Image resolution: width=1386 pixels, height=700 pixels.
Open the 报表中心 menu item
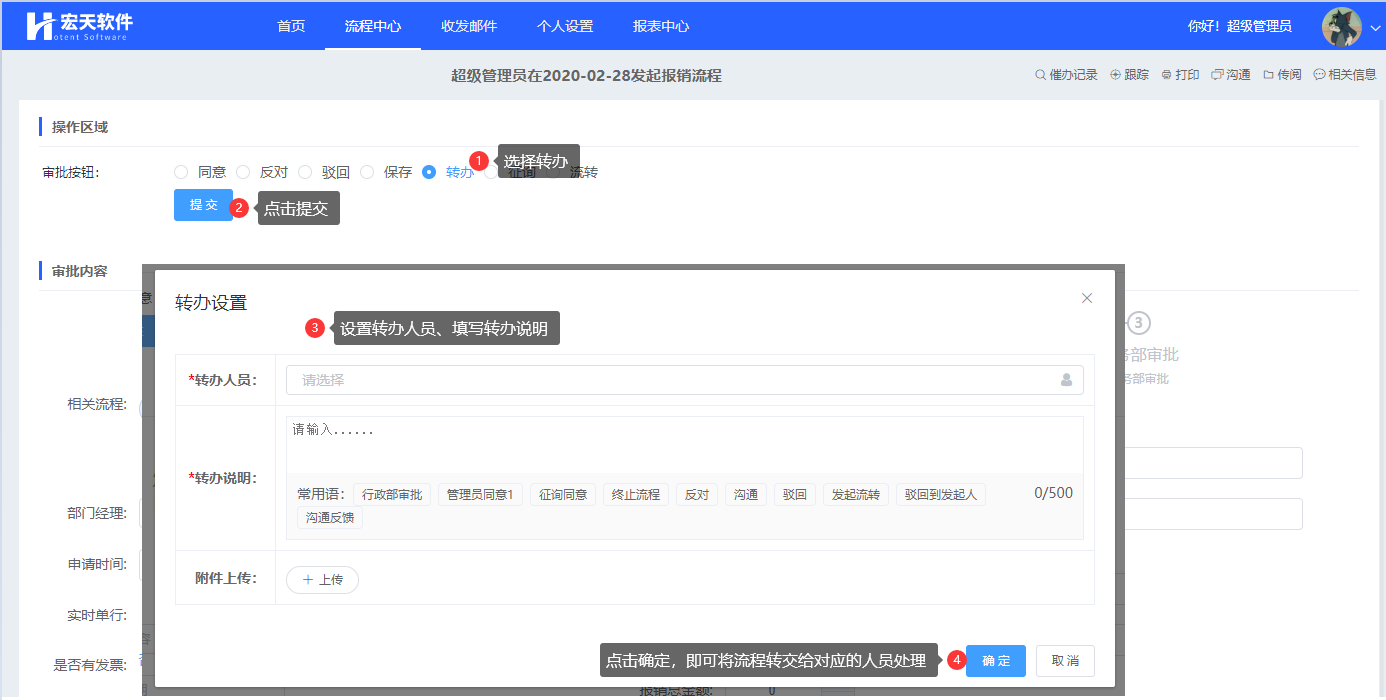pyautogui.click(x=661, y=26)
